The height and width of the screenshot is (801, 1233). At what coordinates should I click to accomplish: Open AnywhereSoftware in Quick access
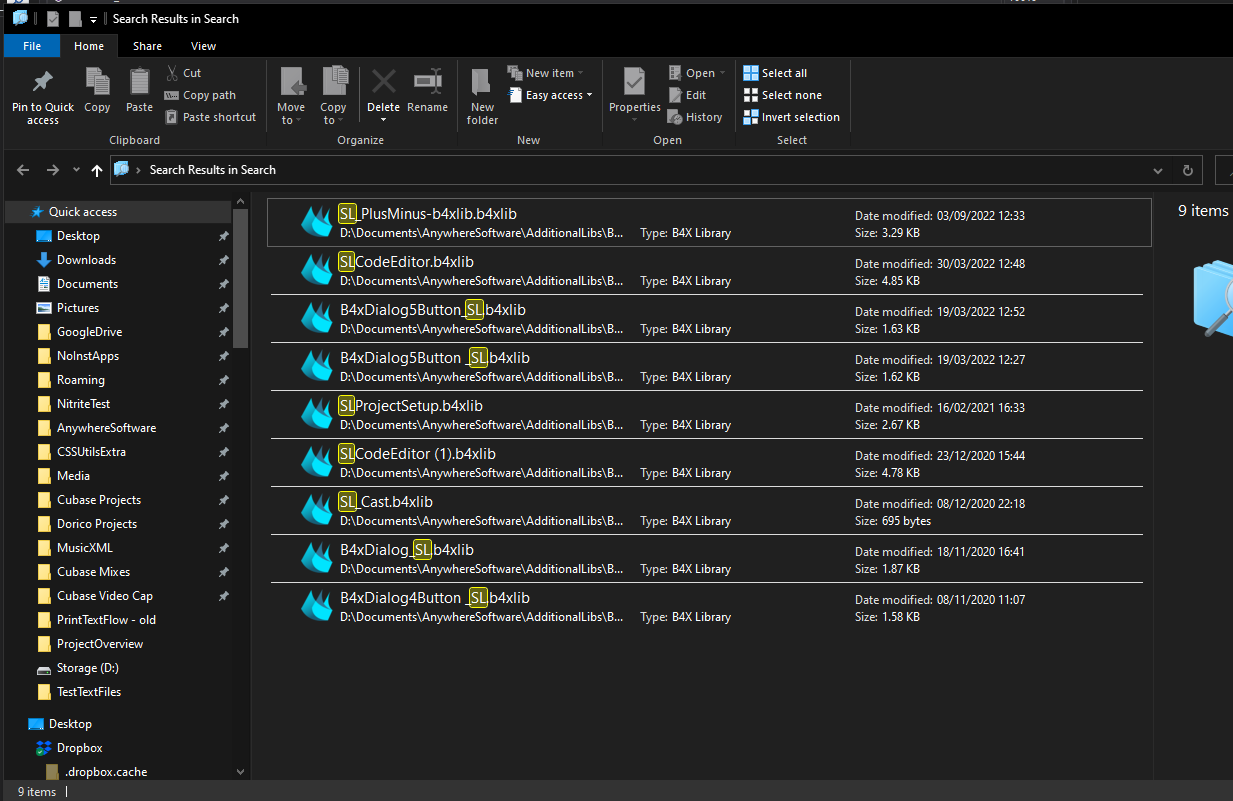coord(106,428)
